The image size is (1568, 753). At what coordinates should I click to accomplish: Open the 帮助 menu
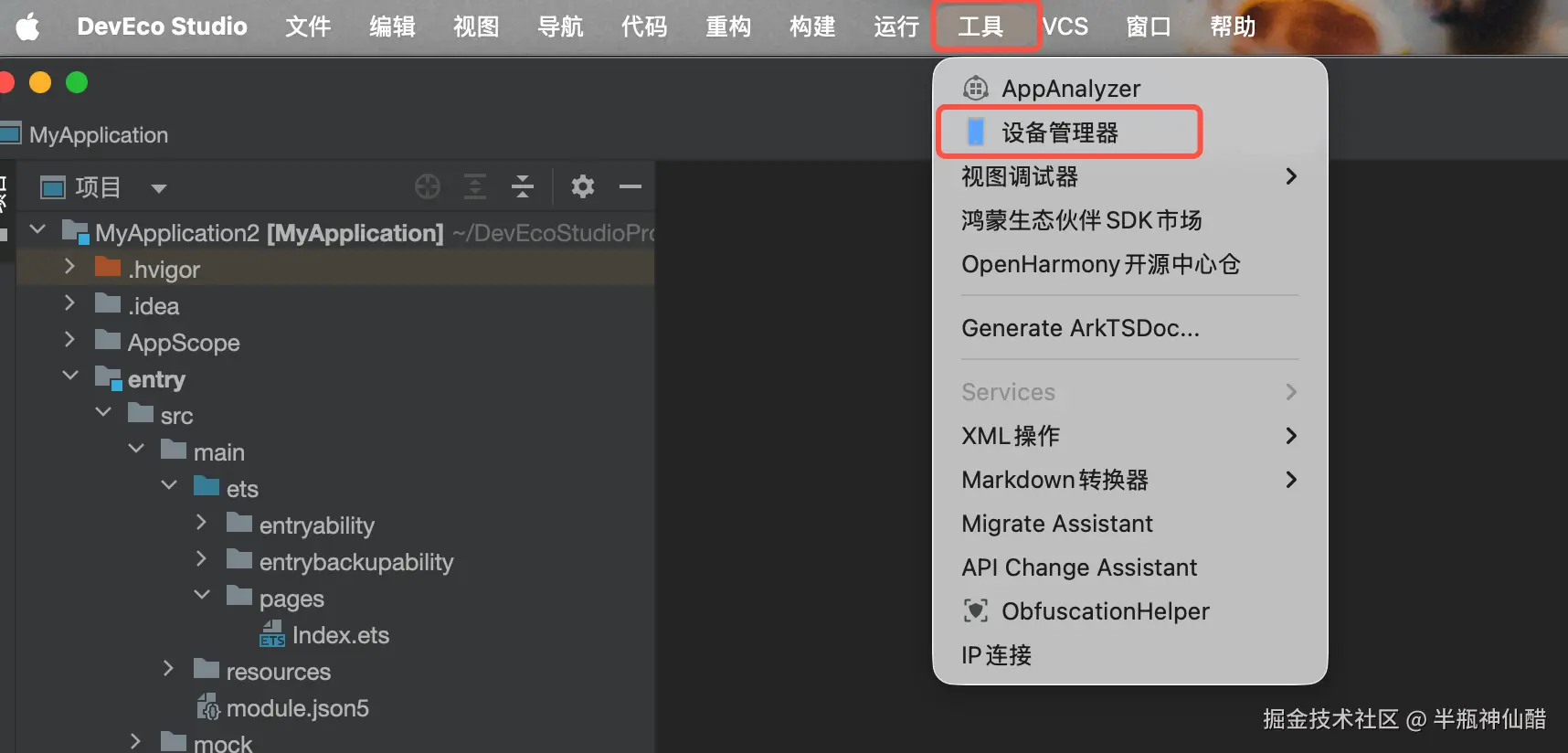click(x=1233, y=27)
